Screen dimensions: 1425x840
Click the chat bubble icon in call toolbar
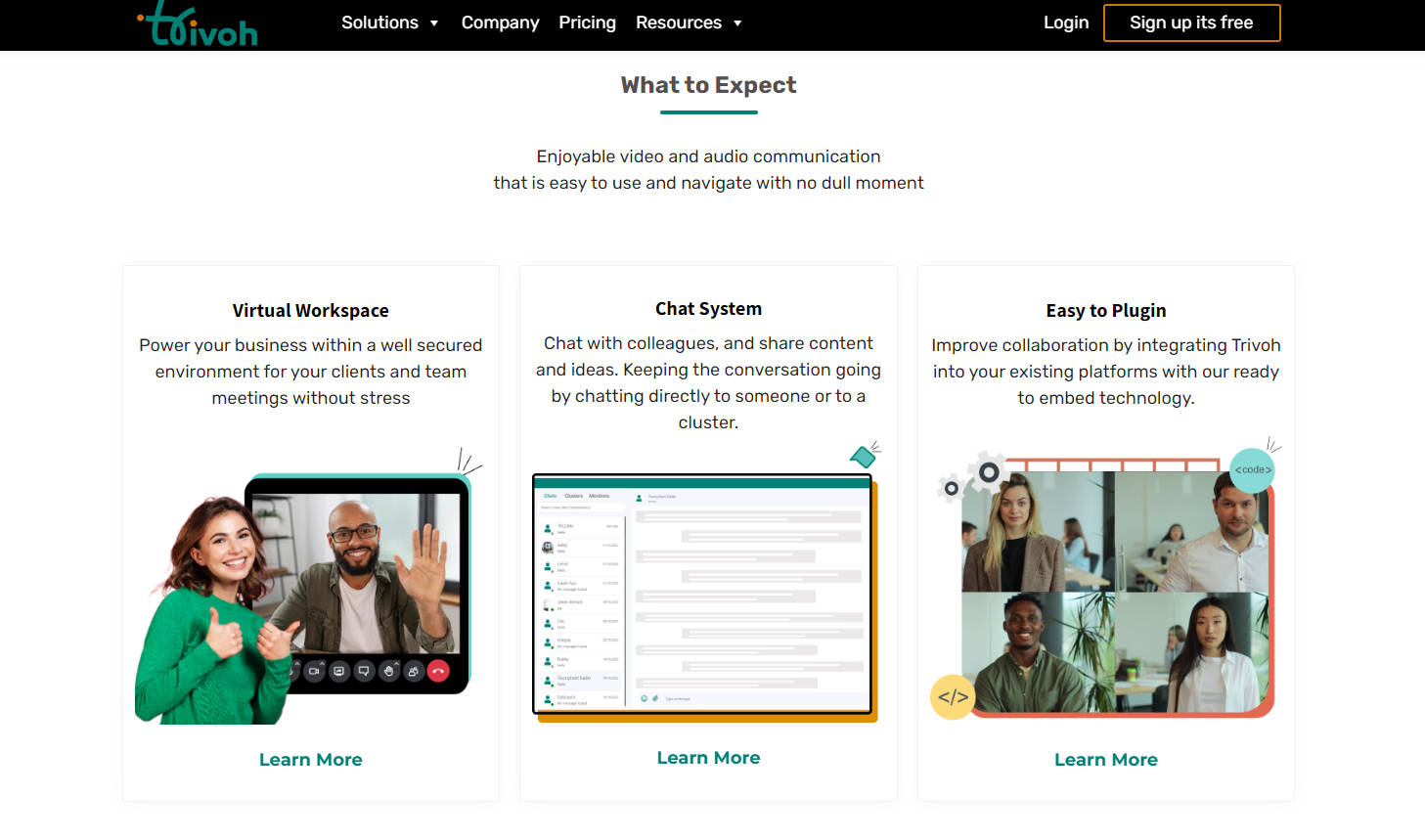pos(364,671)
